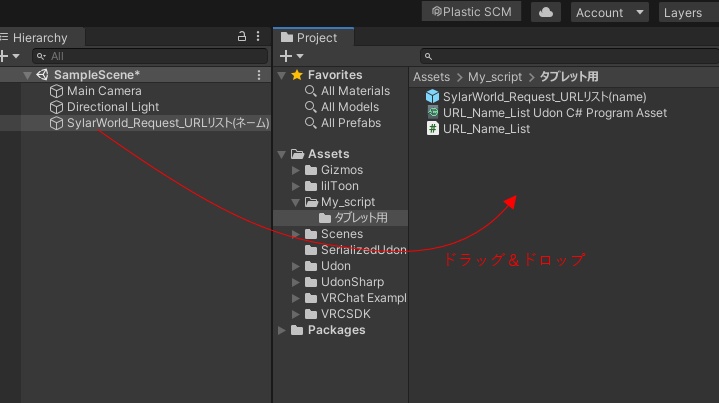Click the Assets breadcrumb link

431,77
